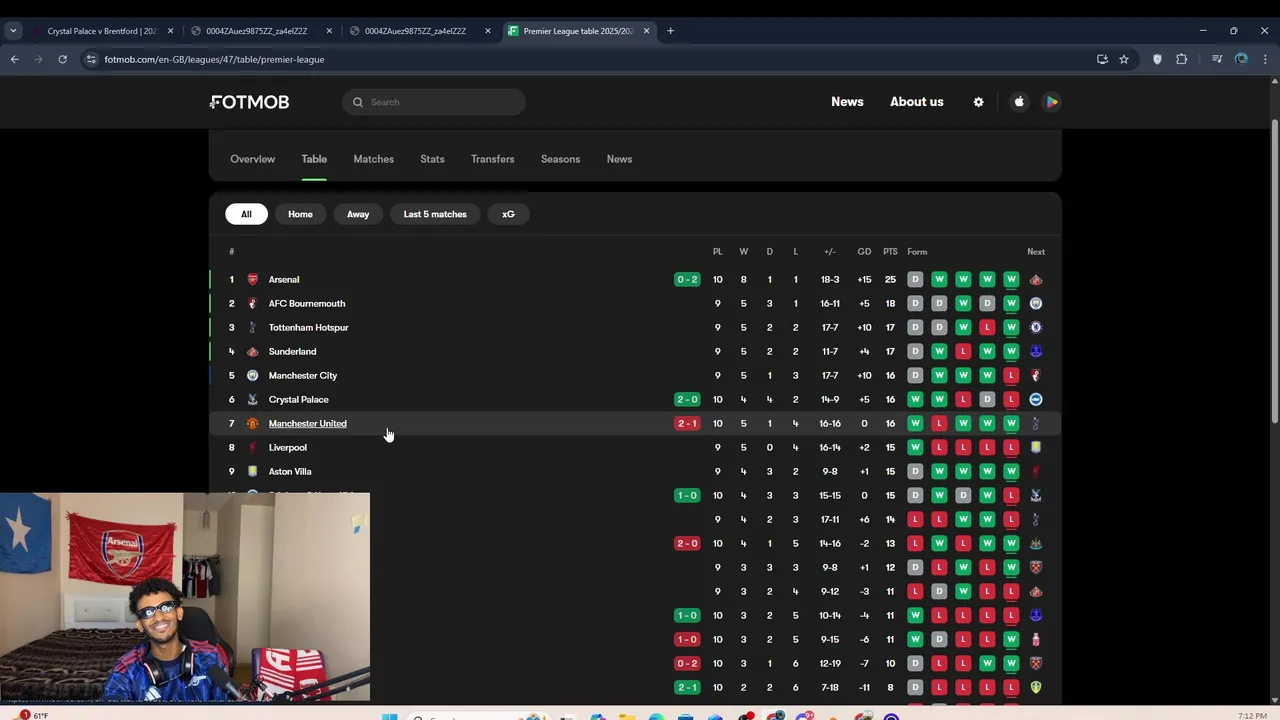Select the All table filter
The height and width of the screenshot is (720, 1280).
click(x=246, y=214)
